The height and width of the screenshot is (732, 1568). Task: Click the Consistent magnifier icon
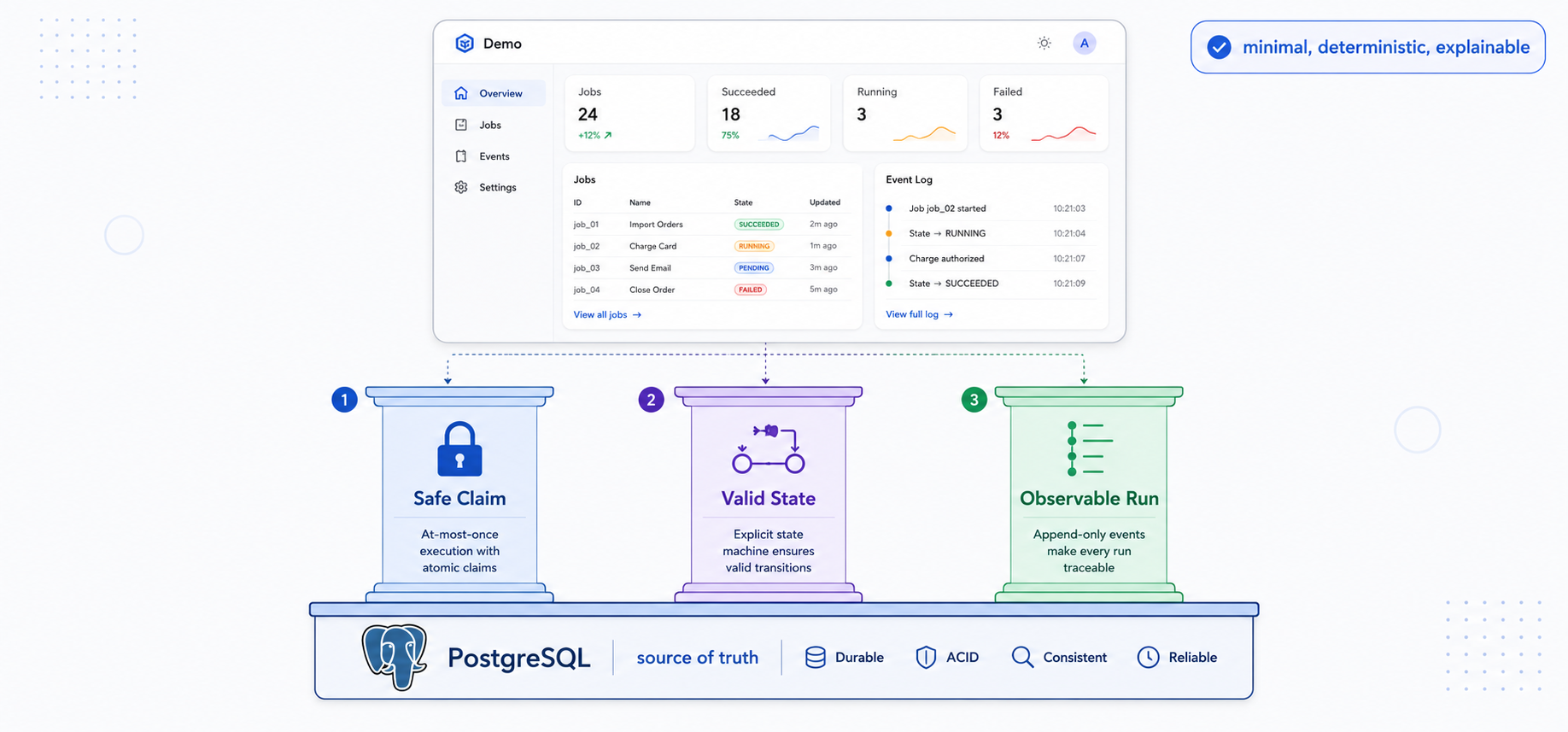1022,657
